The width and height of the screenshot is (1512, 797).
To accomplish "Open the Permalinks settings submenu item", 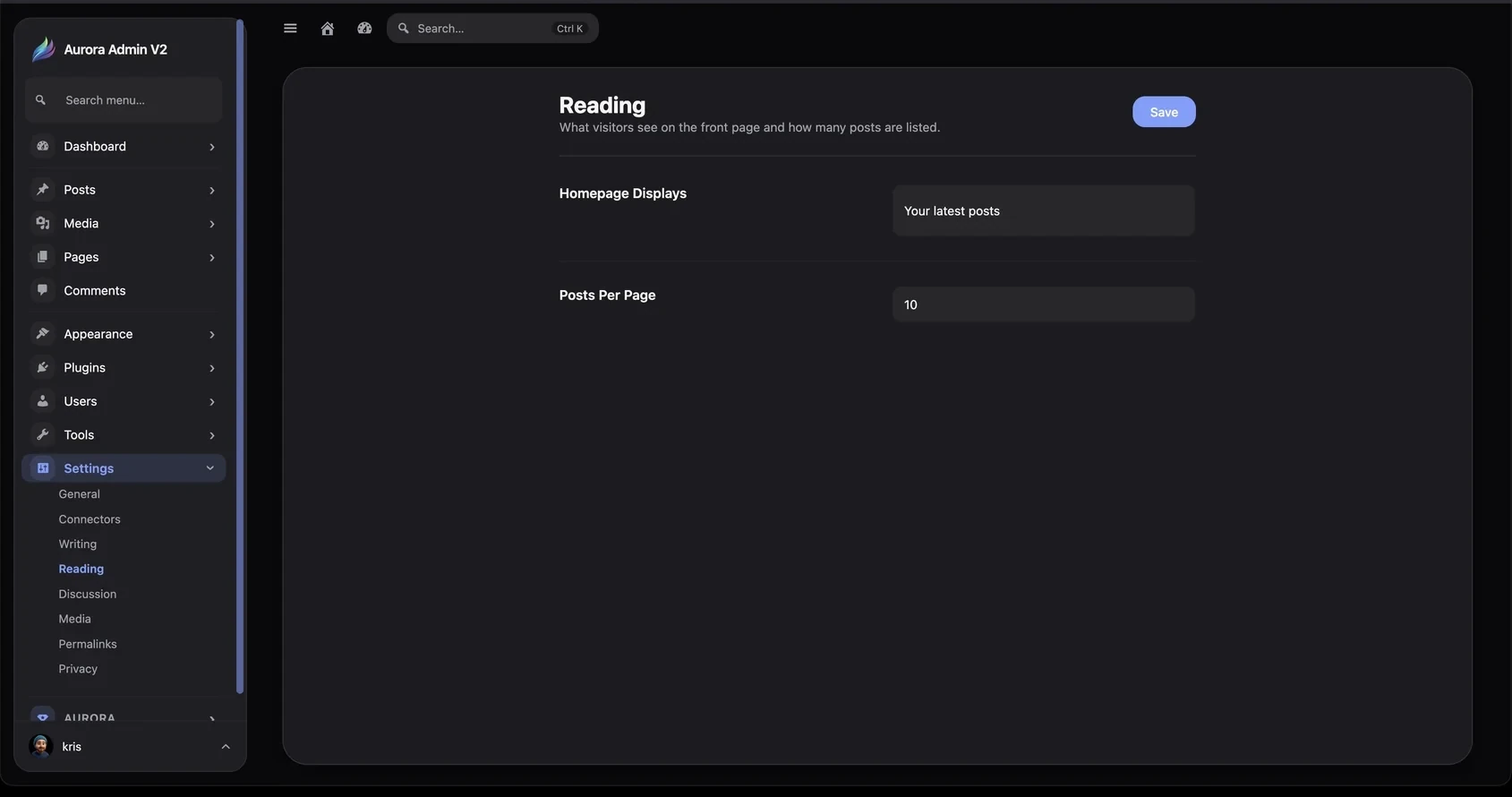I will (88, 644).
